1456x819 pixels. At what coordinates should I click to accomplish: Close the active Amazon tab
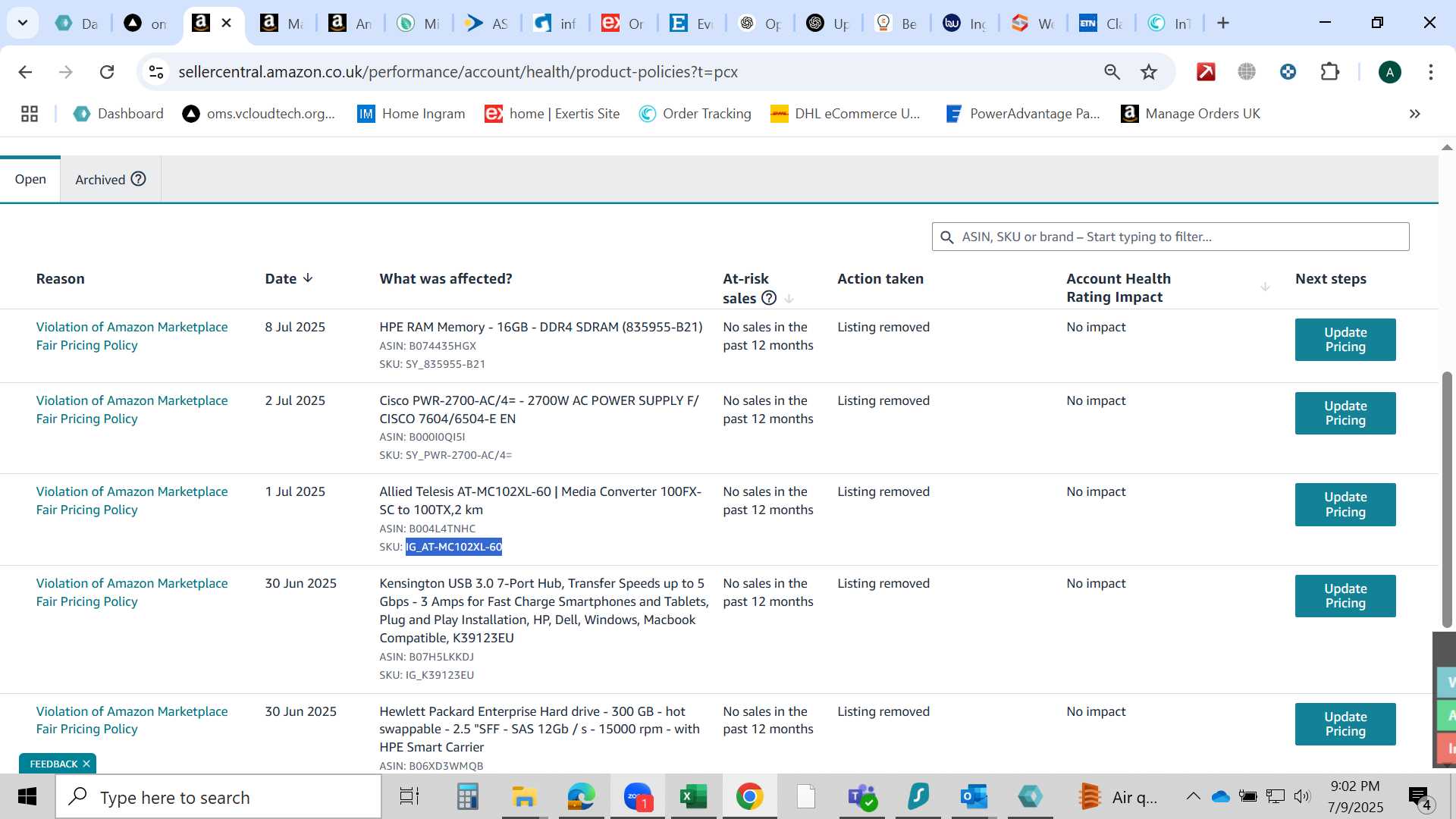coord(226,23)
